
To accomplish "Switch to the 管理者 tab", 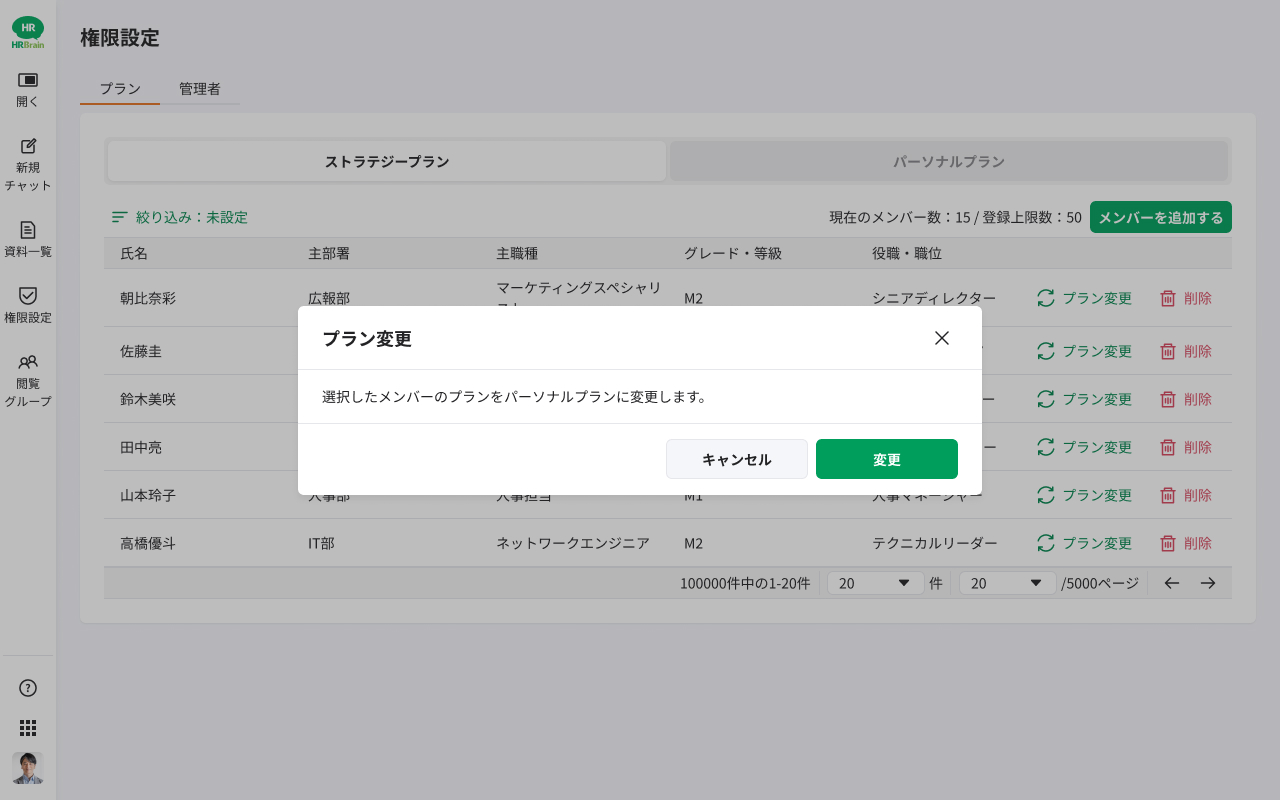I will tap(200, 89).
